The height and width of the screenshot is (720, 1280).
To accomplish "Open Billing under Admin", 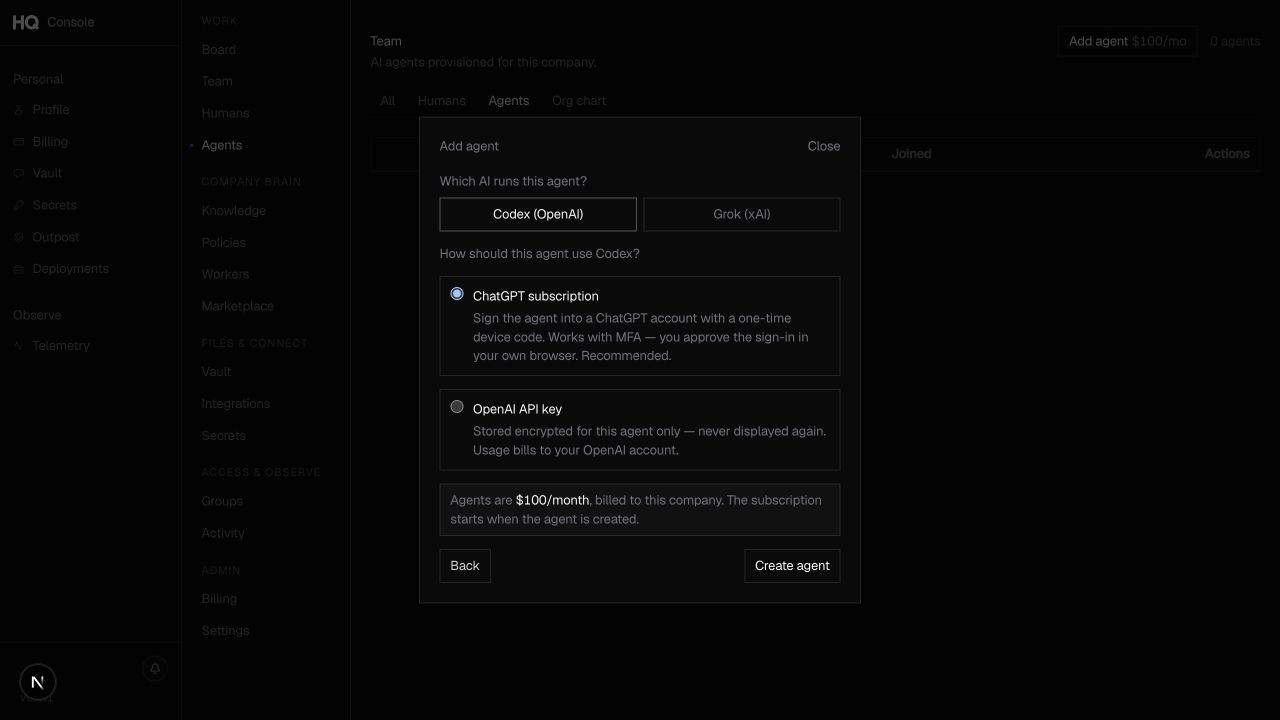I will [219, 599].
